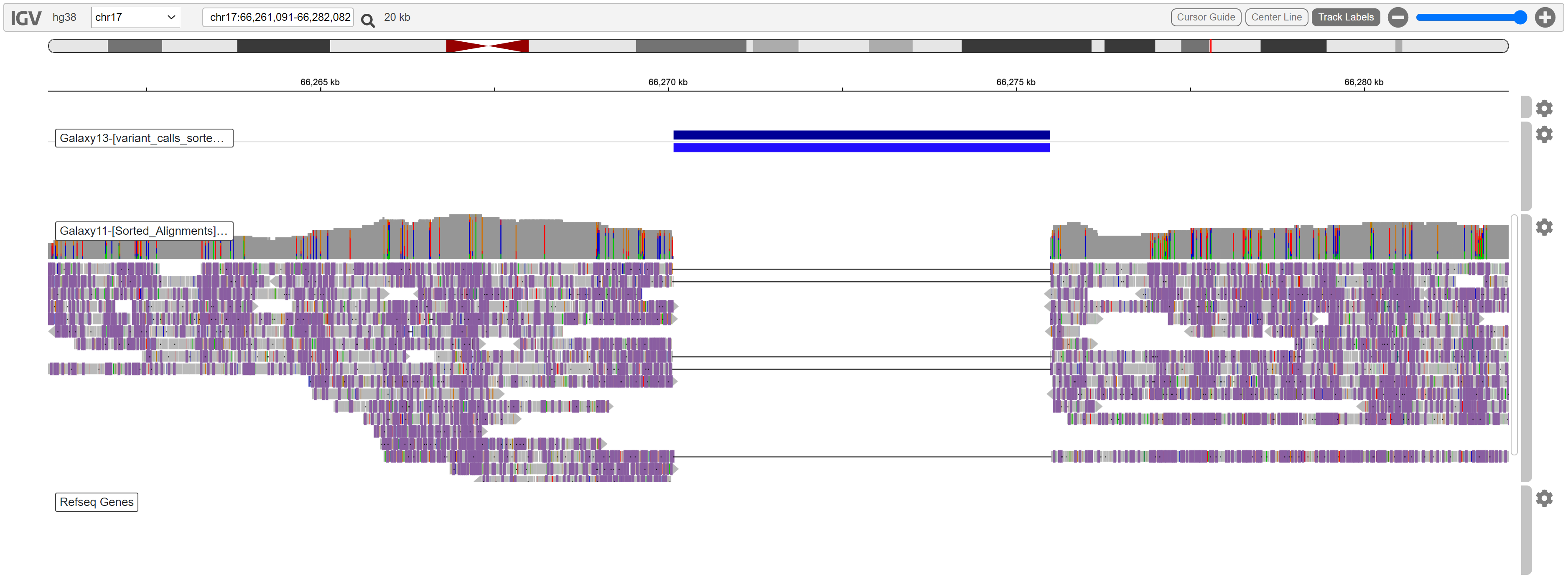
Task: Open variant calls track settings gear
Action: point(1544,134)
